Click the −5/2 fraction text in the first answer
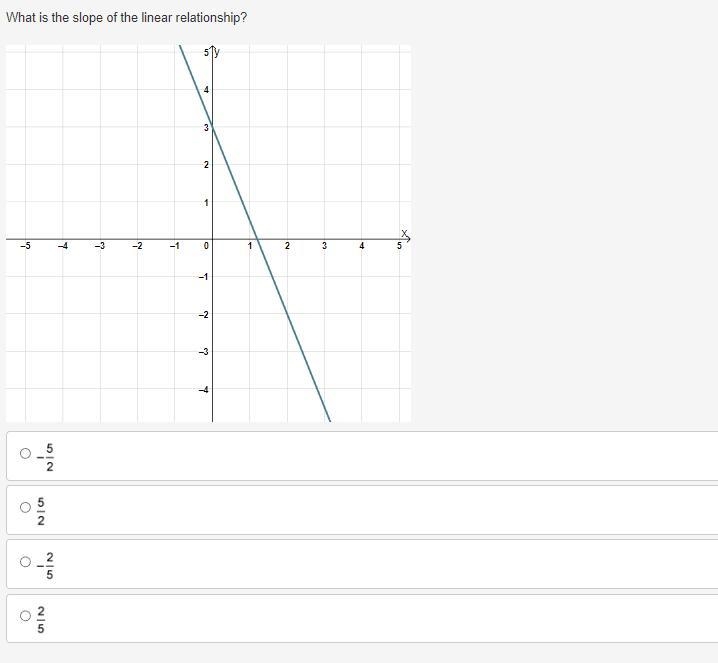Screen dimensions: 718x663 [46, 457]
